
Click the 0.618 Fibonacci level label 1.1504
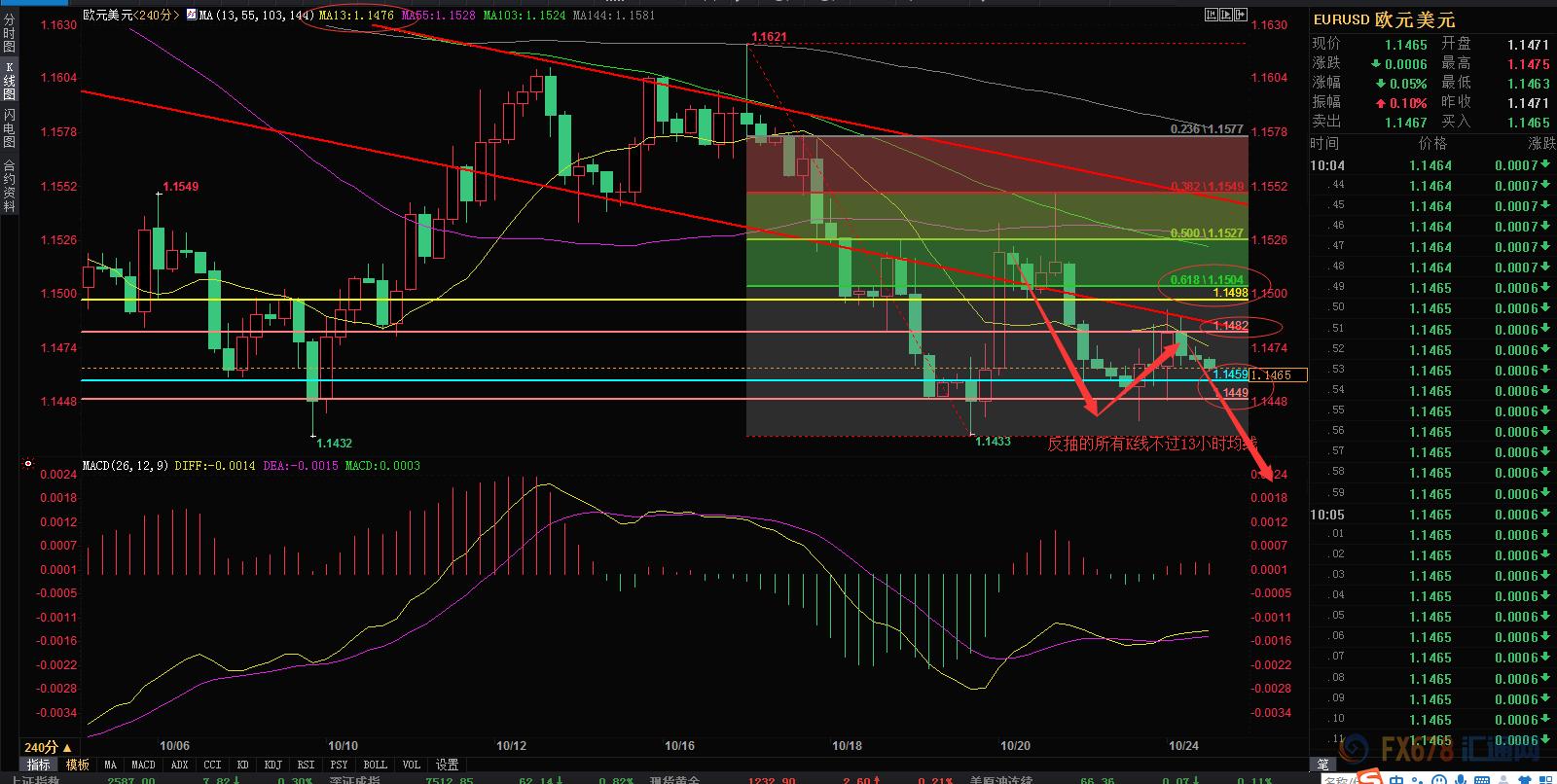click(1207, 280)
